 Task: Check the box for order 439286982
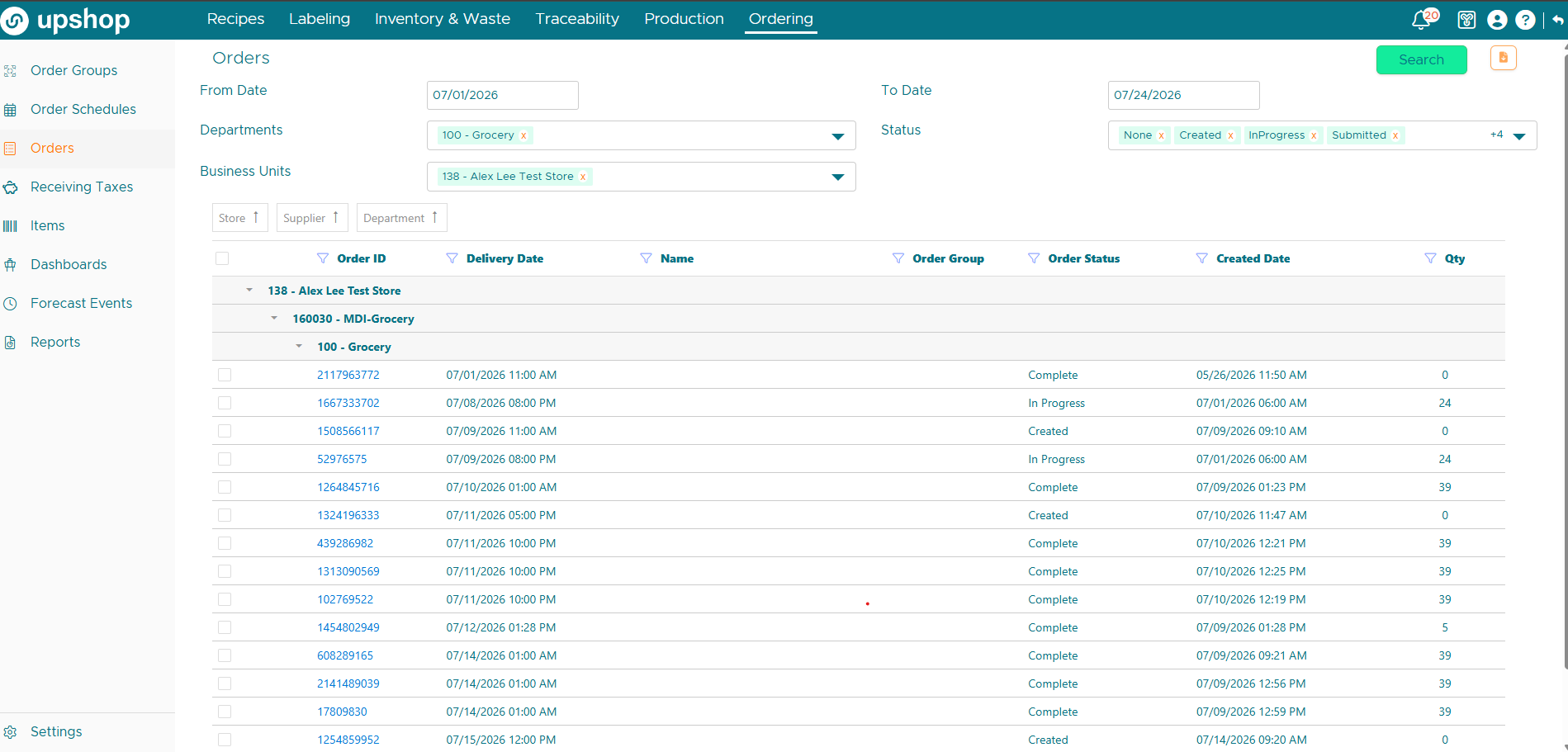(225, 543)
